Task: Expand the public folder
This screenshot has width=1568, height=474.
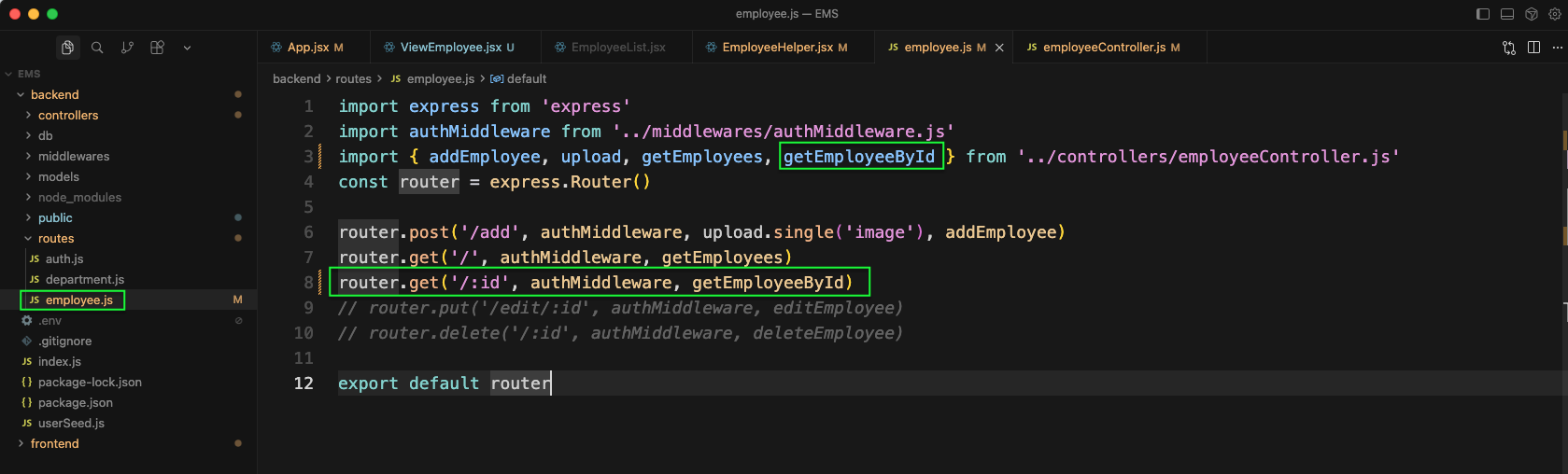Action: click(x=55, y=218)
